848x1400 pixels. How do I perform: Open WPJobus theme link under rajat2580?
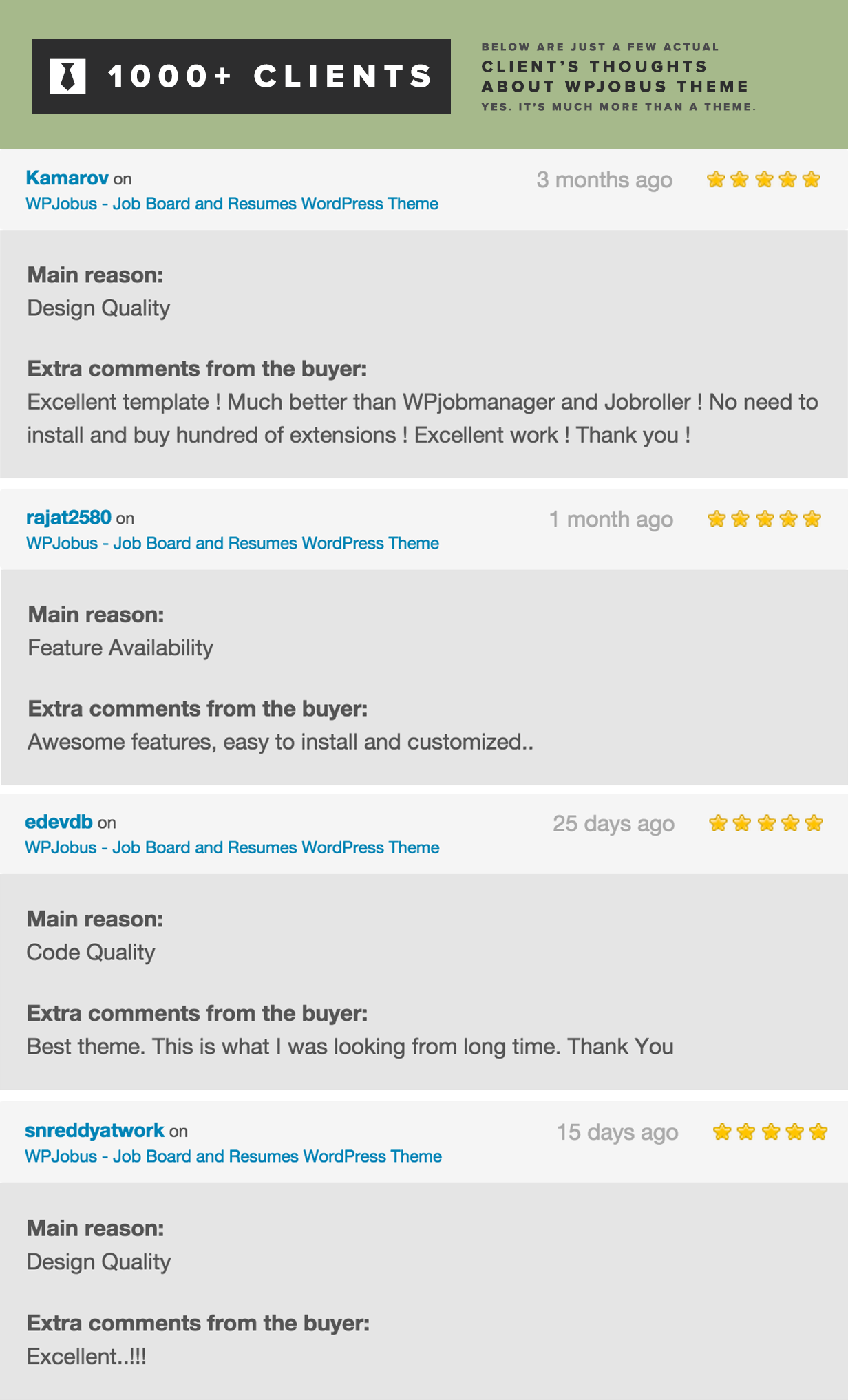(233, 543)
